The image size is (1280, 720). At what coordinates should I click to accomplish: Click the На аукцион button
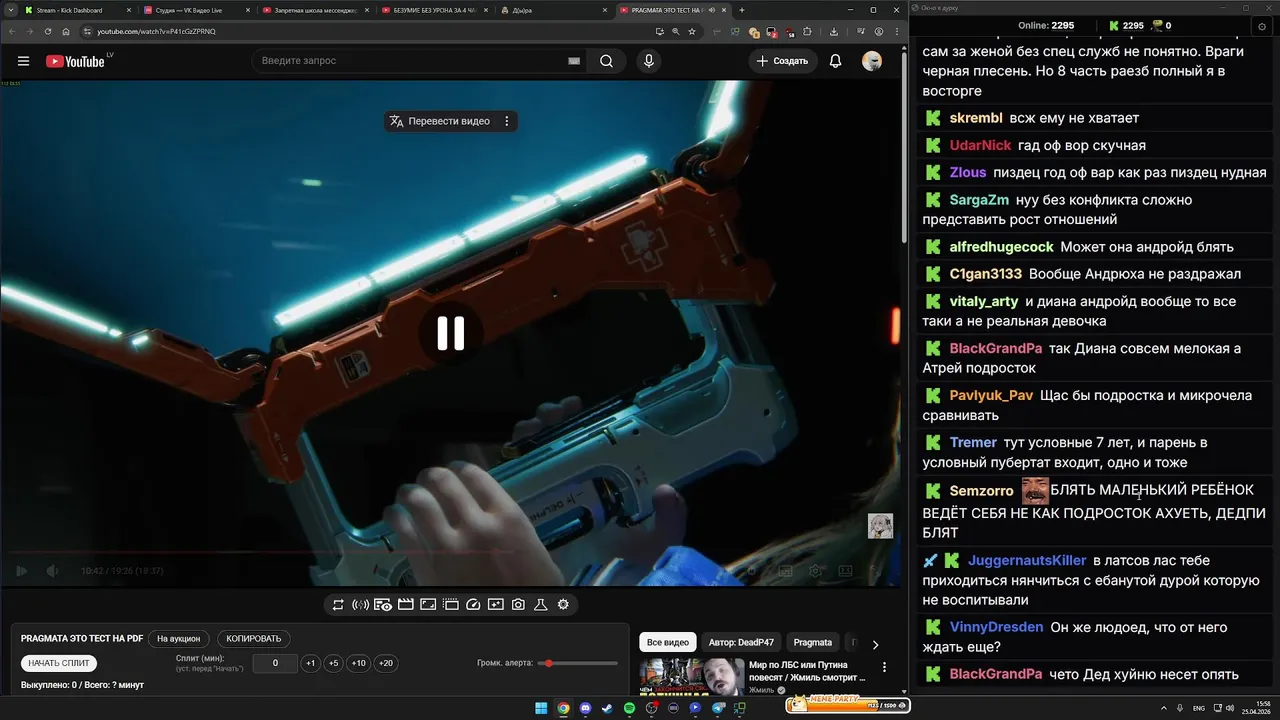(179, 638)
